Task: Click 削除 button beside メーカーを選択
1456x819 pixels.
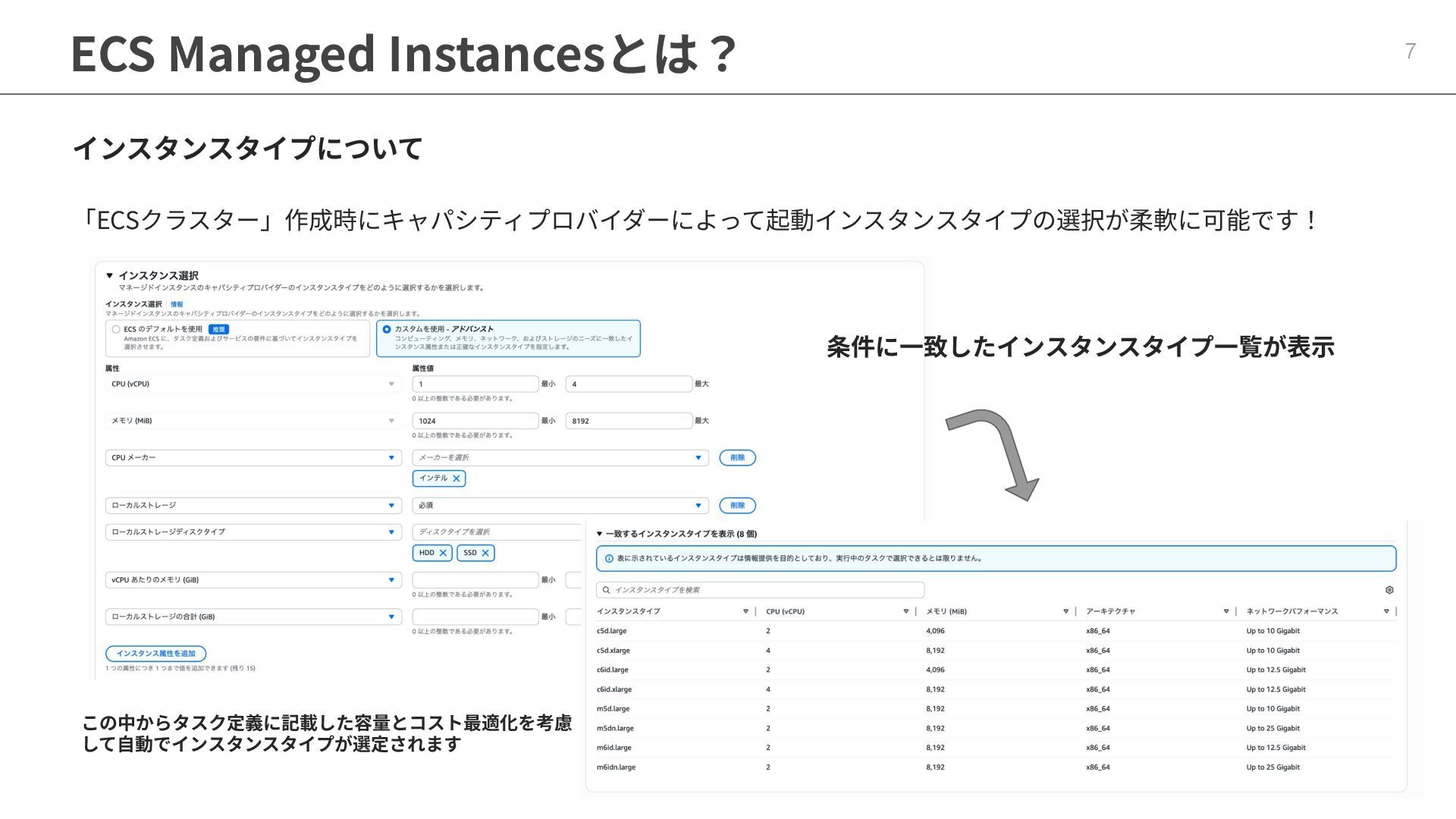Action: point(737,458)
